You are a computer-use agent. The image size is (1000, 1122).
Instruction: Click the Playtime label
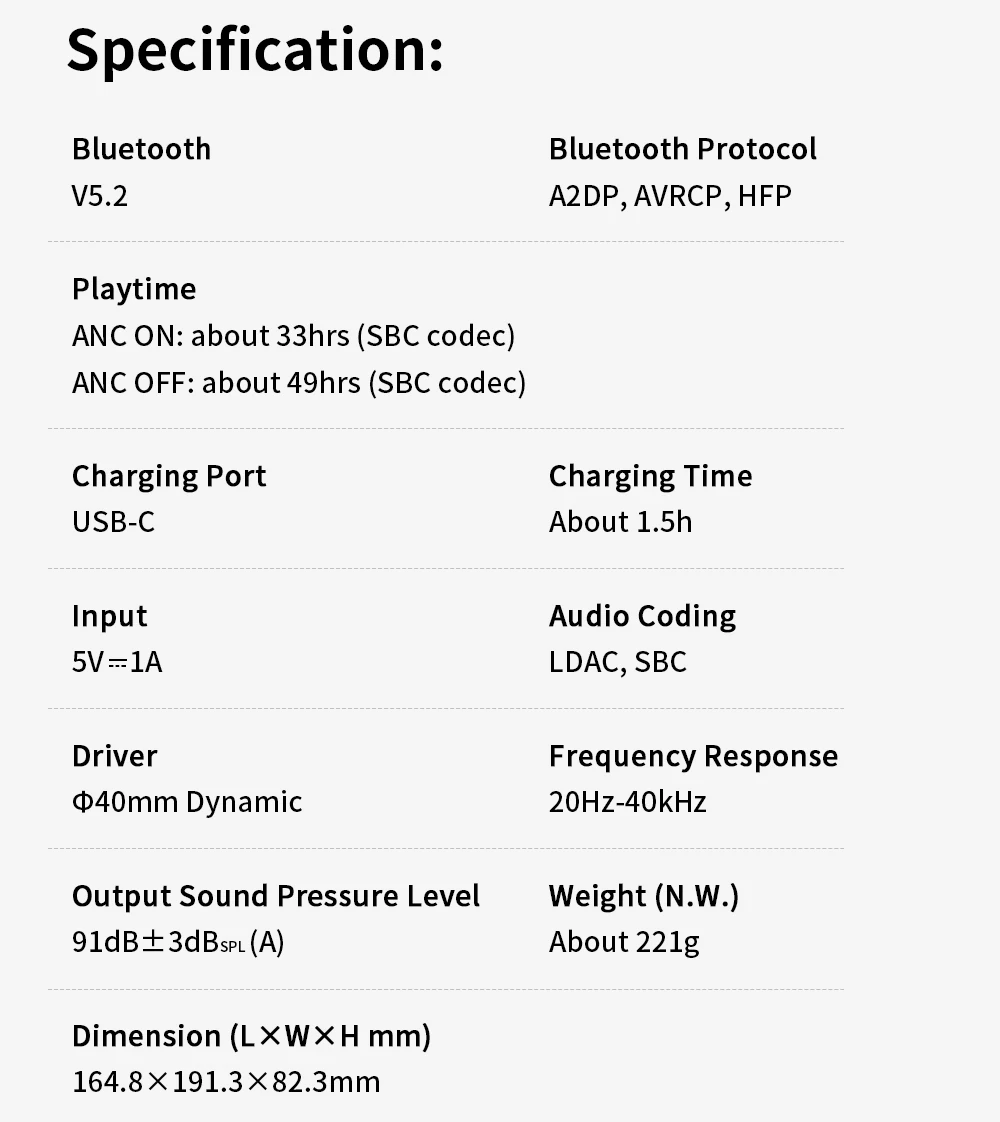click(x=134, y=289)
